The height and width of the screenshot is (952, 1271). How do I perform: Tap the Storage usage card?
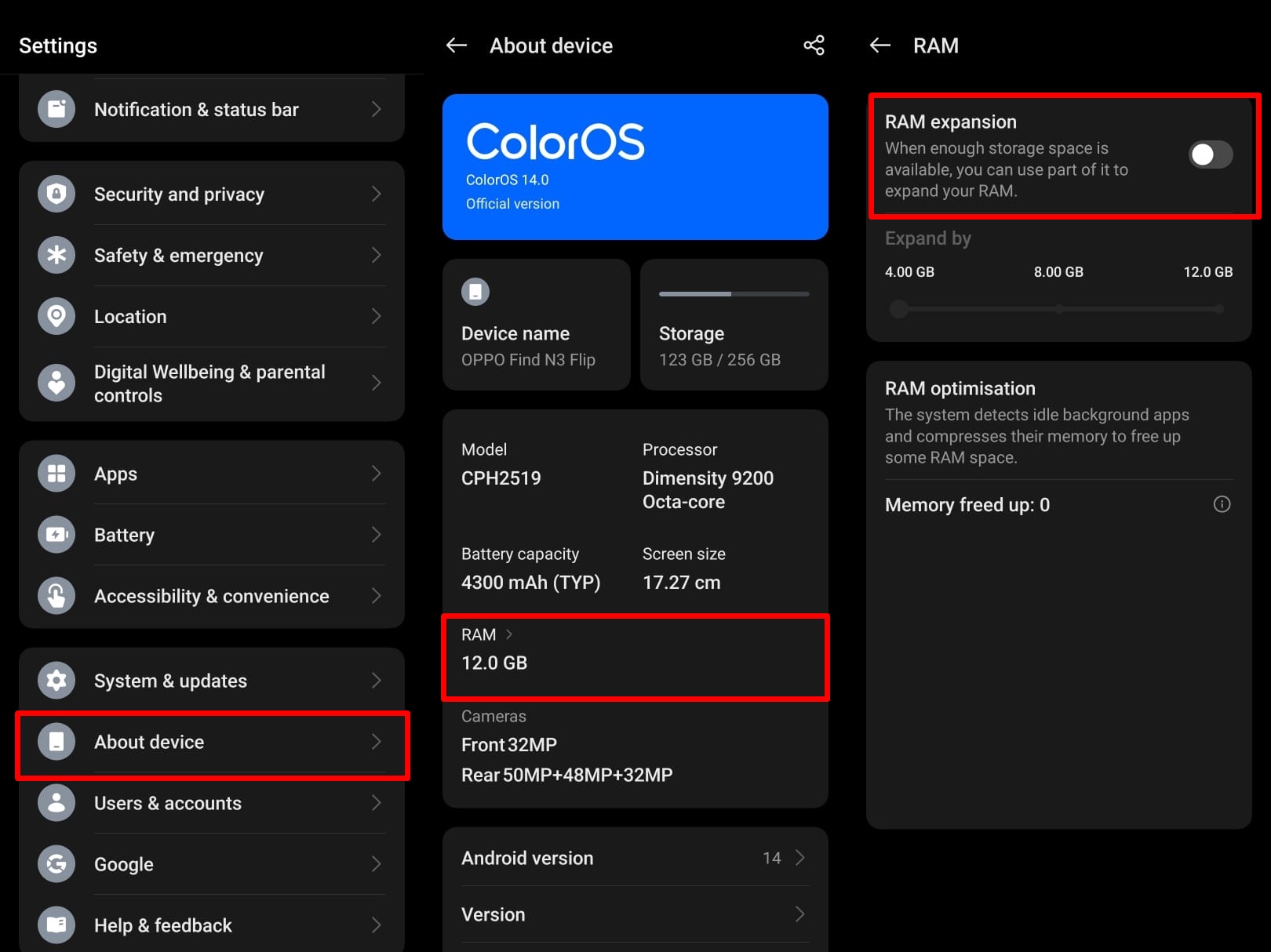[734, 325]
